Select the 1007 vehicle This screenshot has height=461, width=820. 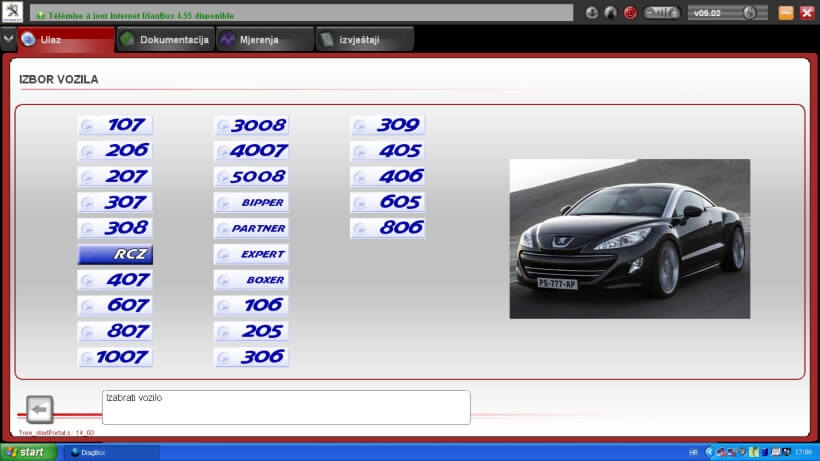[115, 357]
